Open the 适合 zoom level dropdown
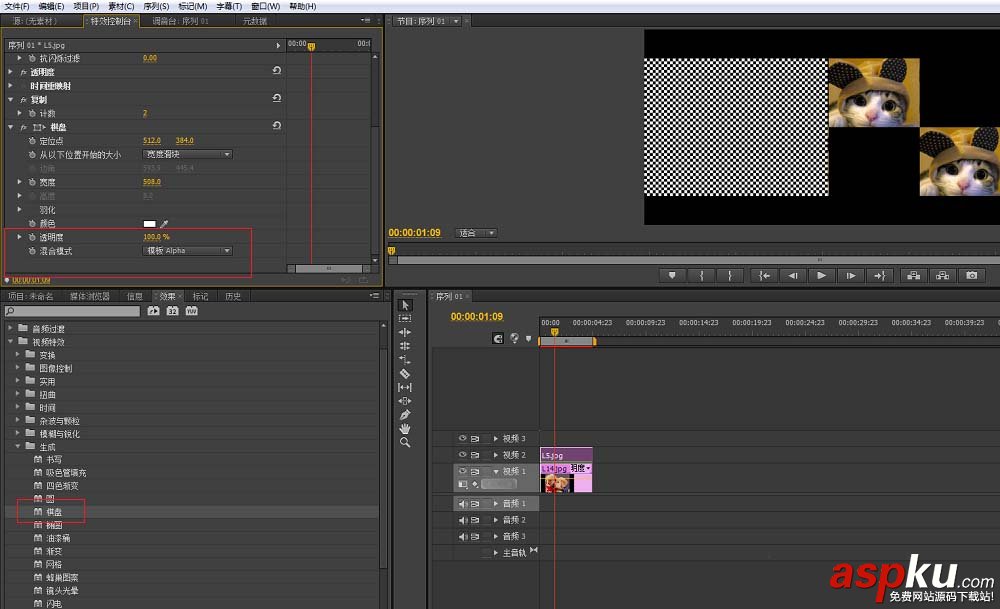The height and width of the screenshot is (609, 1000). (476, 233)
